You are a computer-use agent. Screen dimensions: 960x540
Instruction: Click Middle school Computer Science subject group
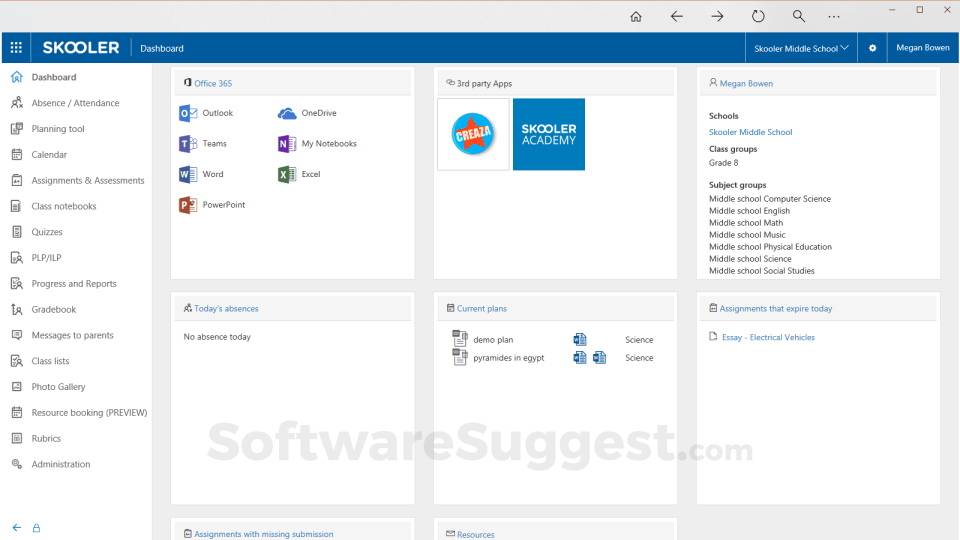(770, 198)
